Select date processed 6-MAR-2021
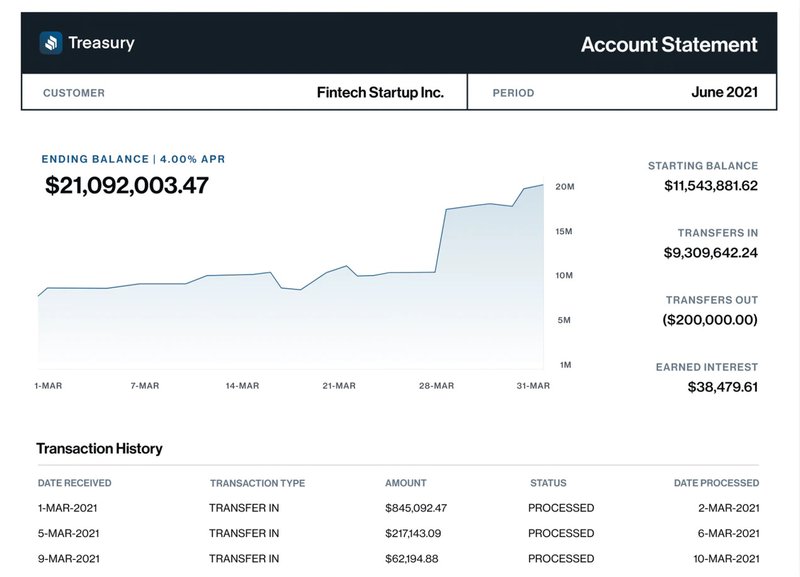Image resolution: width=800 pixels, height=577 pixels. click(729, 534)
